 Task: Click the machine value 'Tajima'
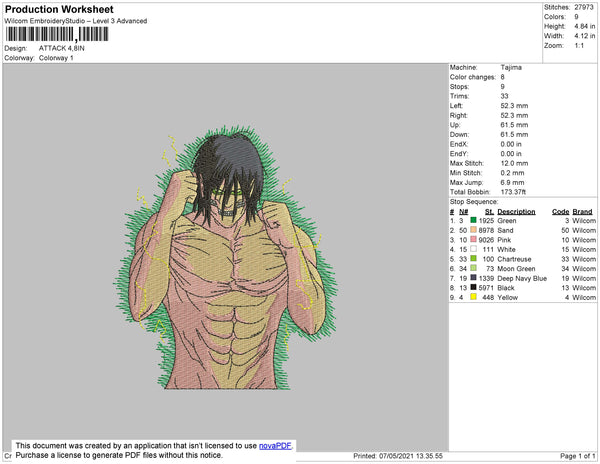511,67
